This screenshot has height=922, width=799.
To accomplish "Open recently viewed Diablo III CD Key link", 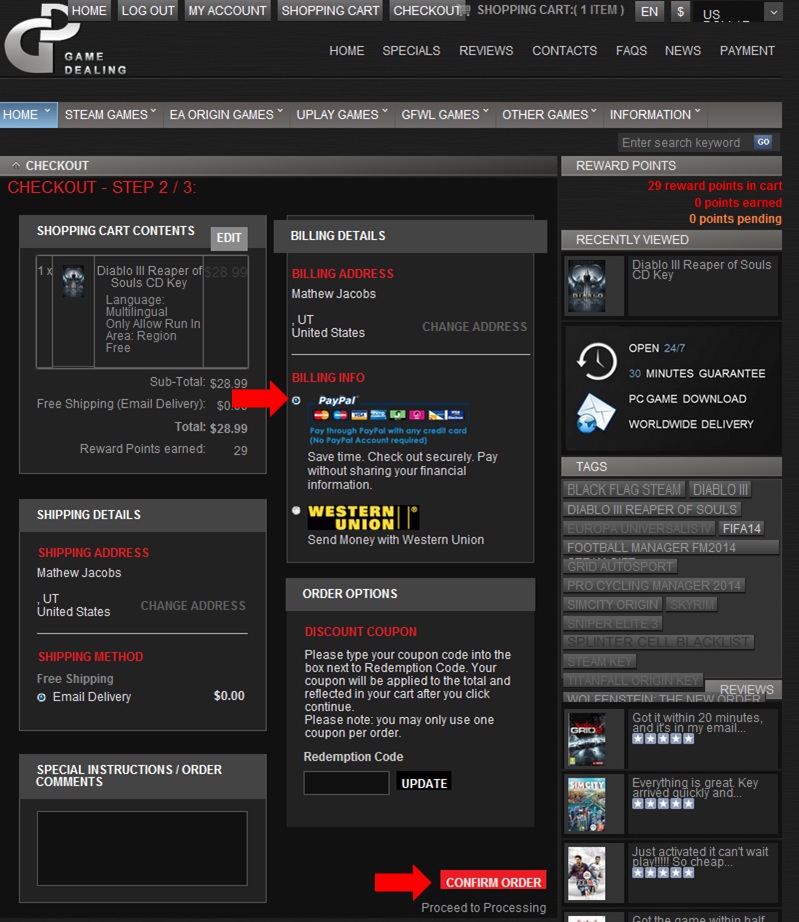I will (701, 269).
